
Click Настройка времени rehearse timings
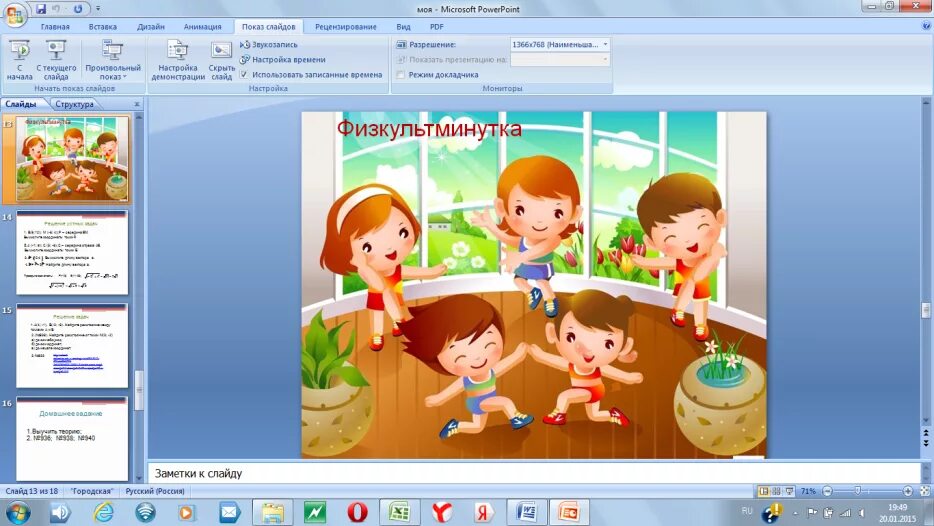pyautogui.click(x=283, y=60)
